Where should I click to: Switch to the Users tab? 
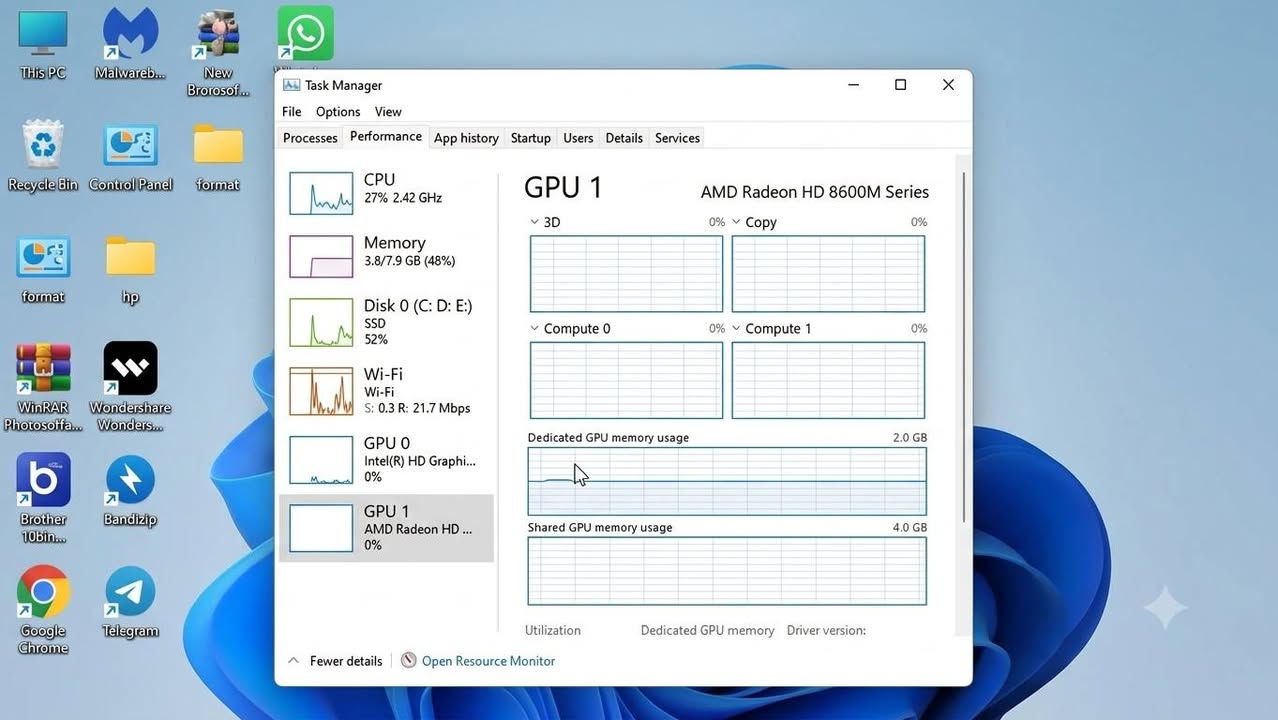tap(578, 138)
